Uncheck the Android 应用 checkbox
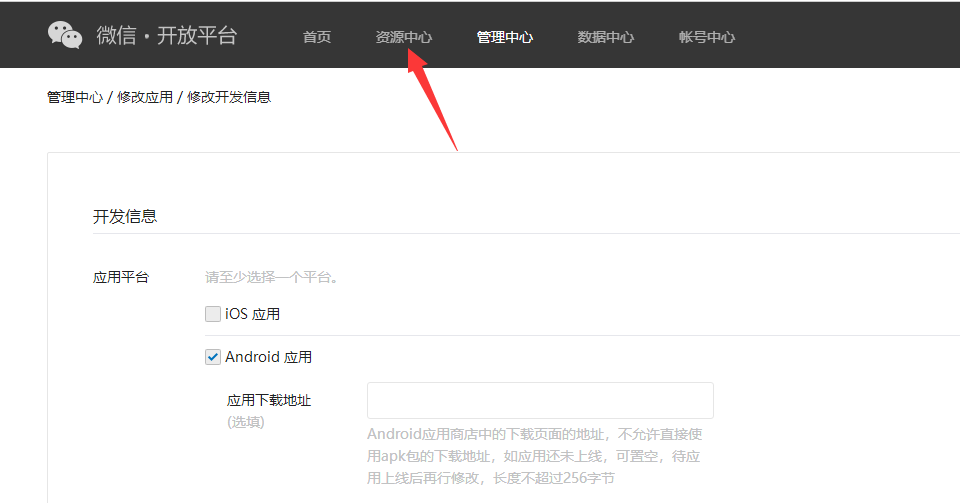960x503 pixels. pos(213,357)
